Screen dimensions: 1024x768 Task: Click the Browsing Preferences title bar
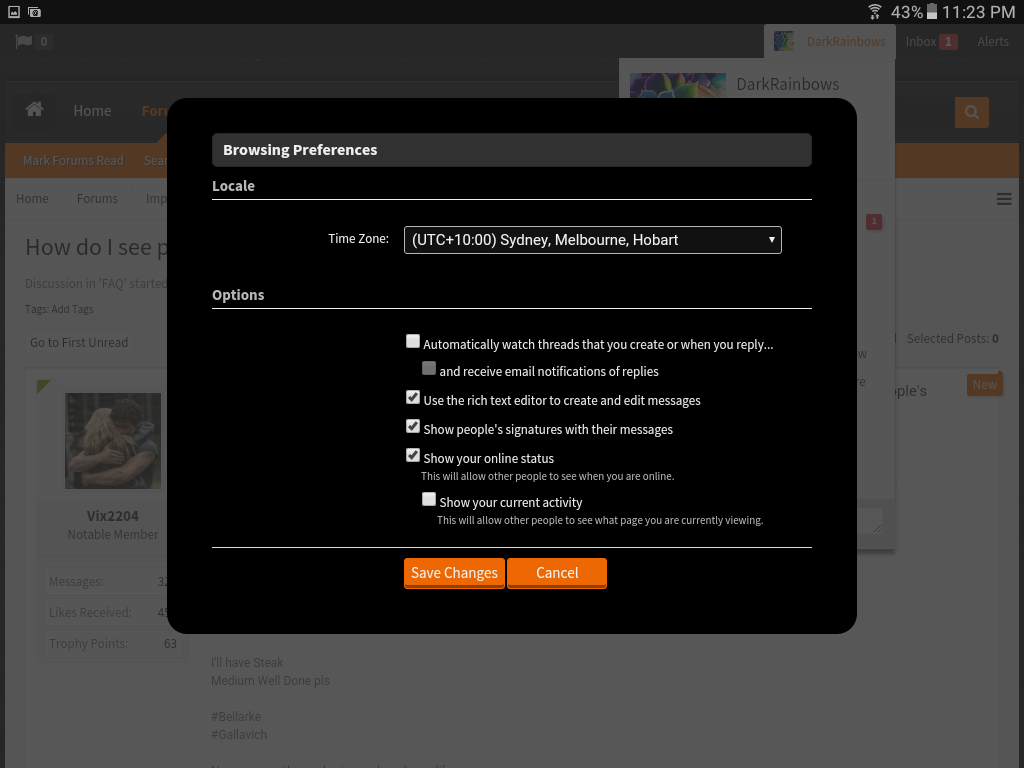511,150
